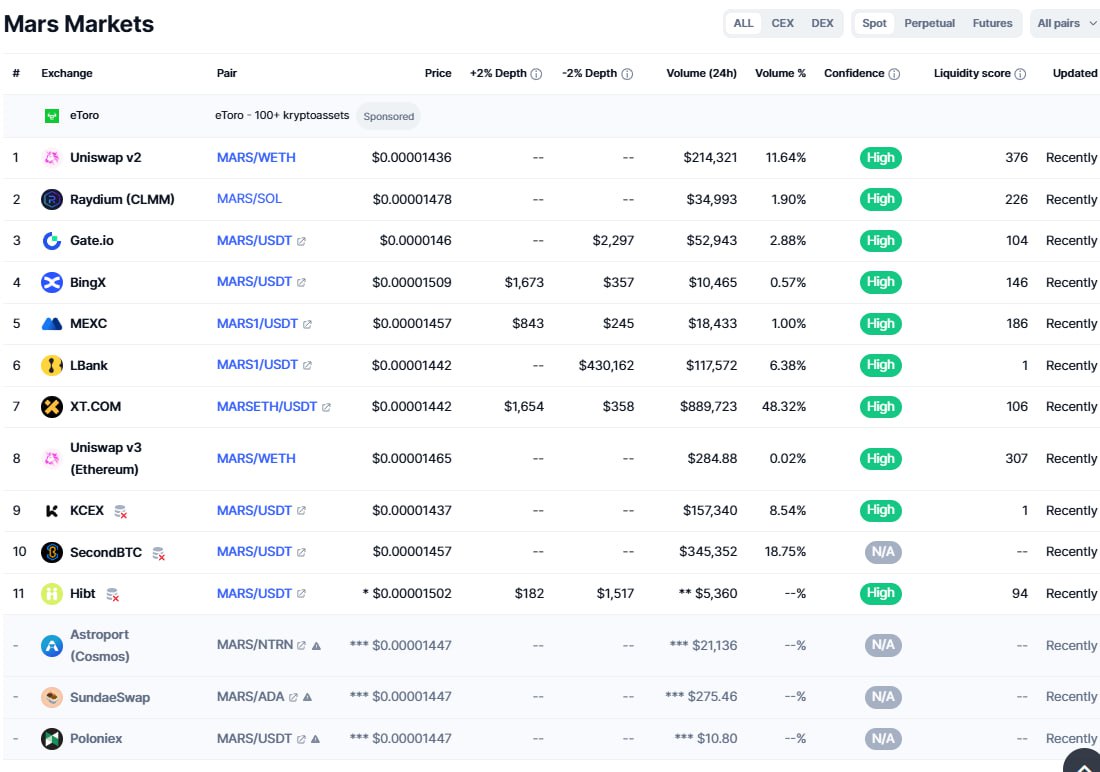This screenshot has width=1100, height=772.
Task: Click the Uniswap v3 (Ethereum) logo
Action: [x=51, y=458]
